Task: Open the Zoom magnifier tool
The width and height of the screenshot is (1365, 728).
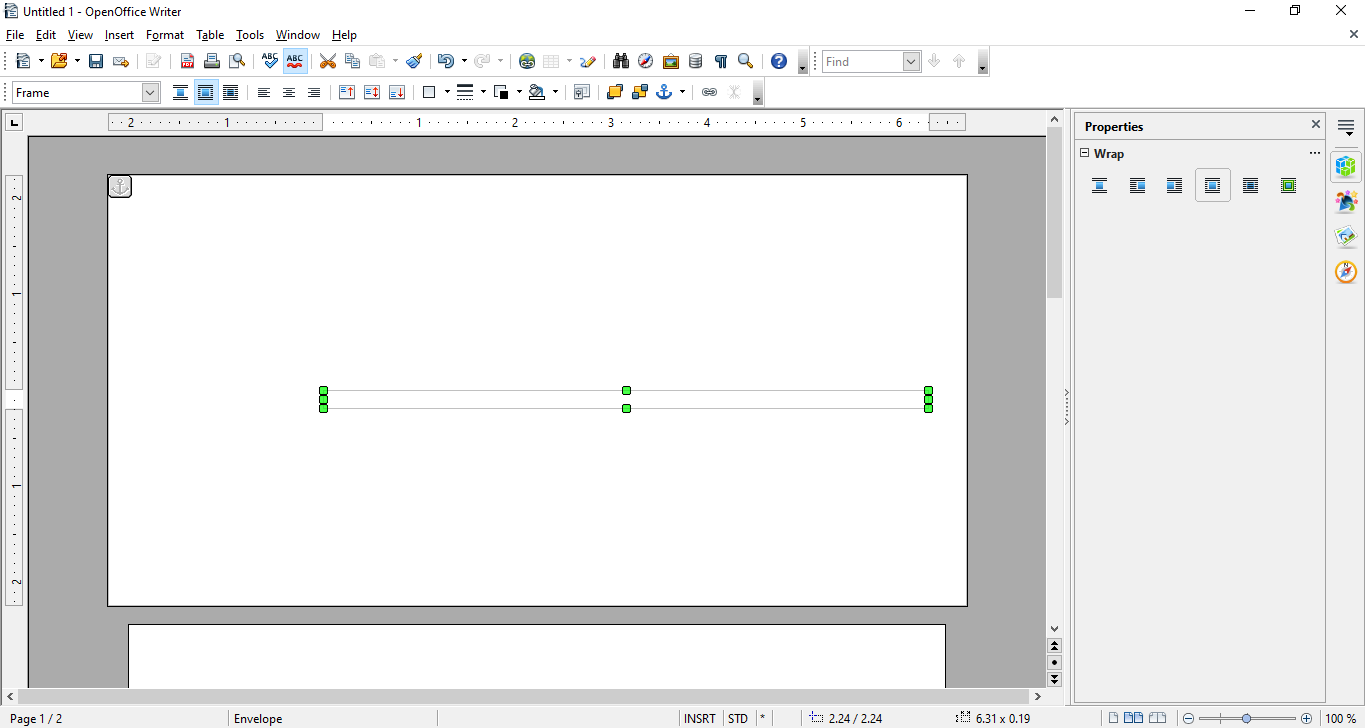Action: 745,61
